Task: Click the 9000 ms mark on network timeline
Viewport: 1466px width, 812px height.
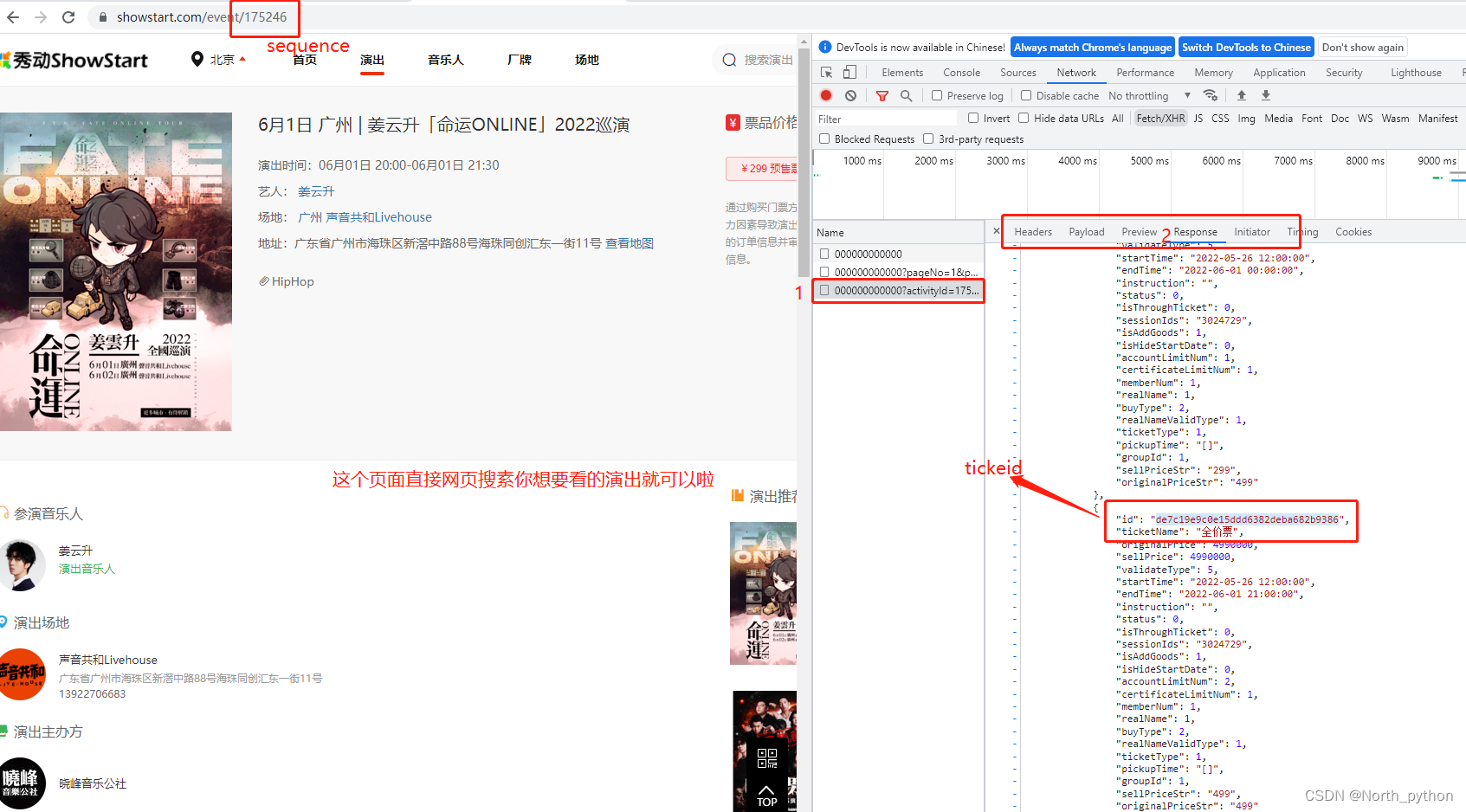Action: click(1437, 161)
